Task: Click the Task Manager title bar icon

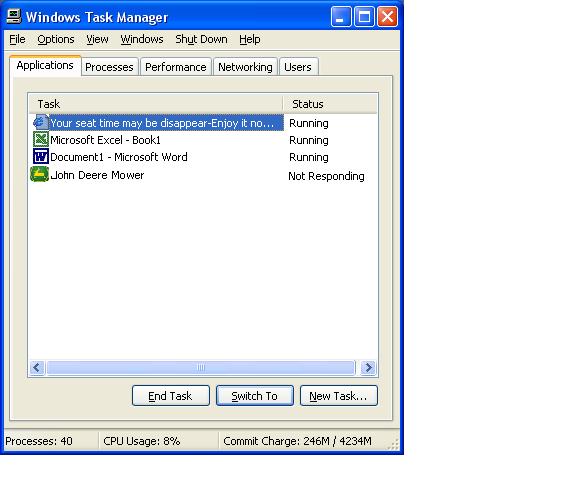Action: (14, 16)
